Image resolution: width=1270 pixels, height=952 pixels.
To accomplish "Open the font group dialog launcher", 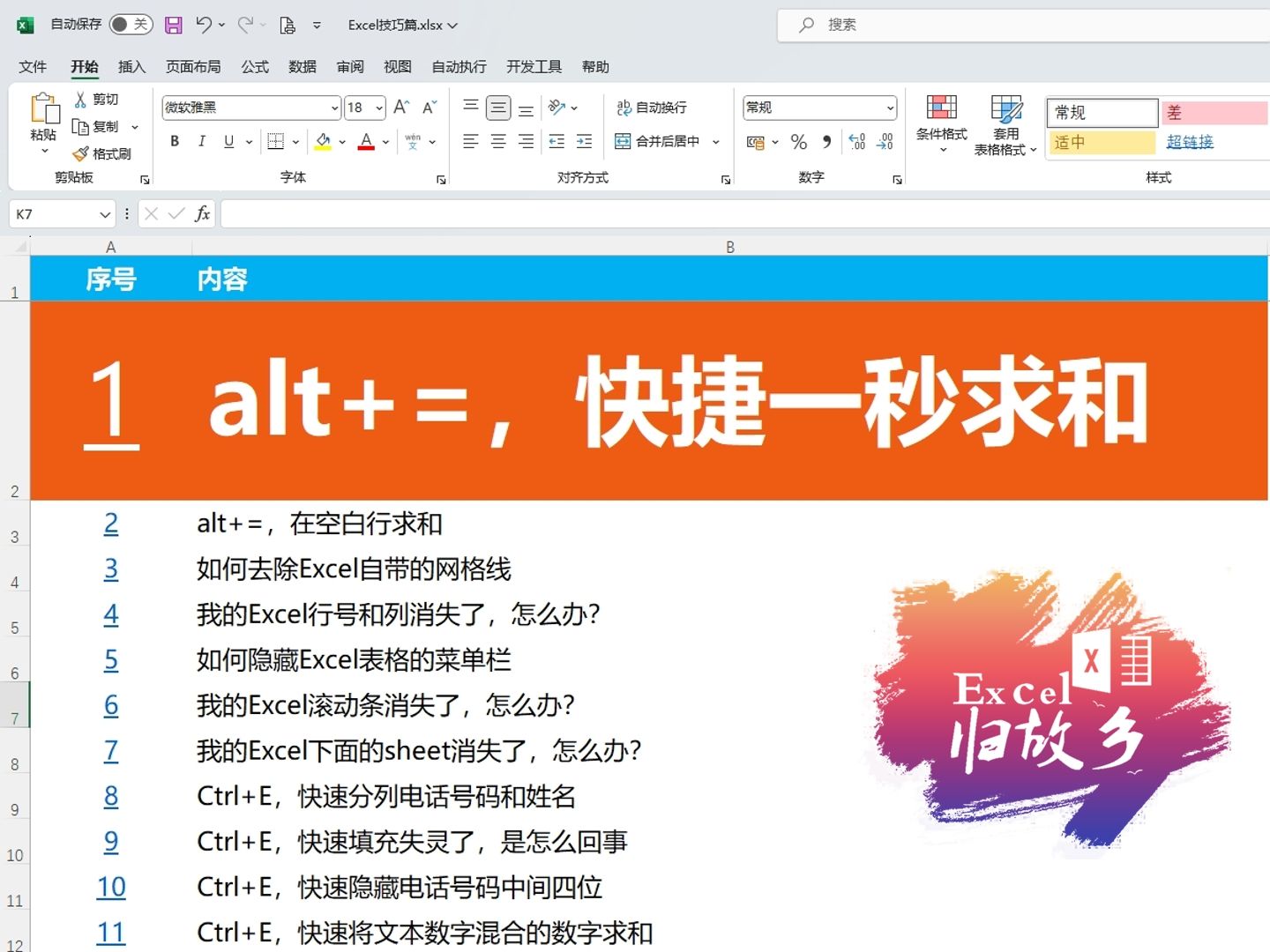I will [x=441, y=180].
